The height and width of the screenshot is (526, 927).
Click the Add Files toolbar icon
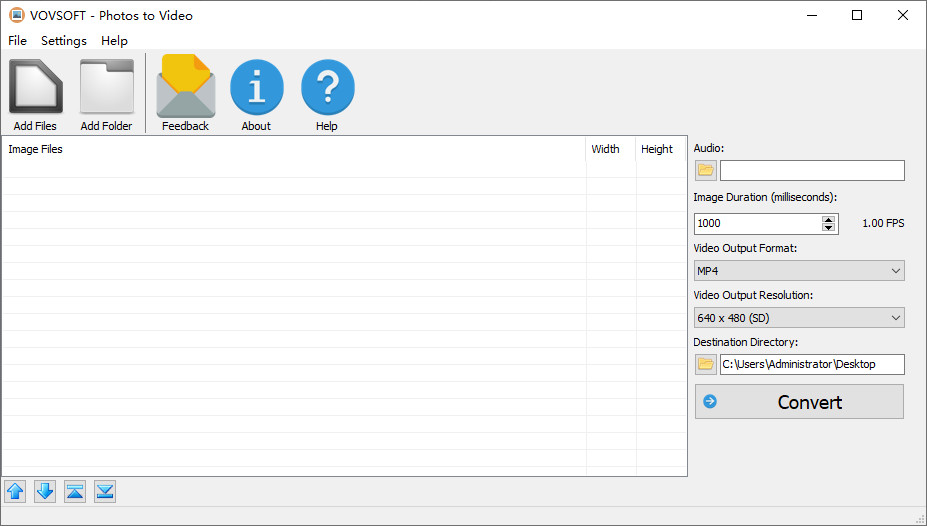pos(35,86)
